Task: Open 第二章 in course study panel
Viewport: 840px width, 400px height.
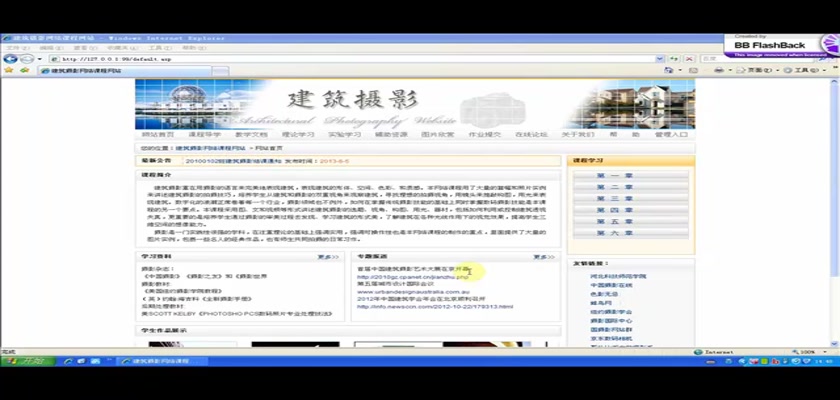Action: 631,187
